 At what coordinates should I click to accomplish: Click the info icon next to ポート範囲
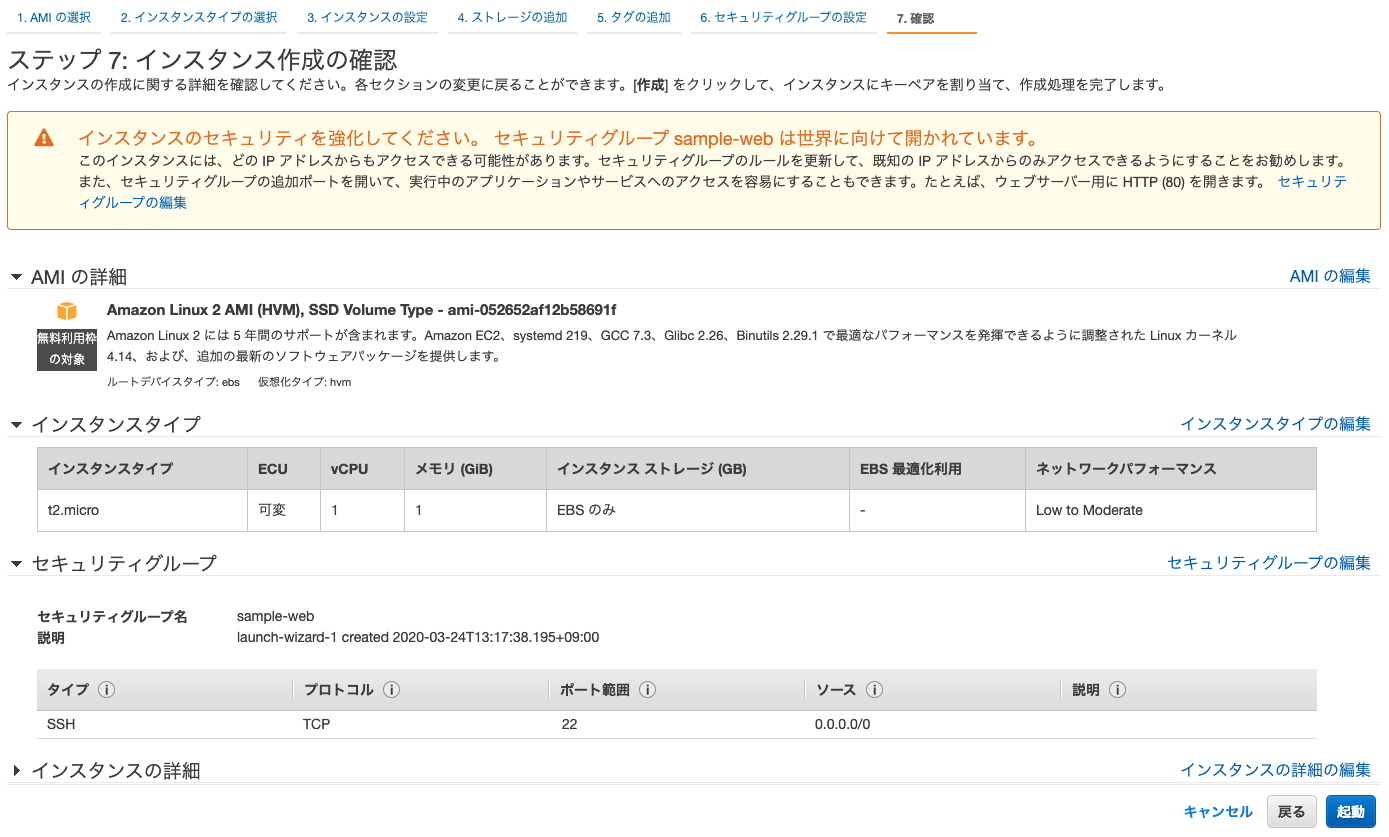[647, 690]
